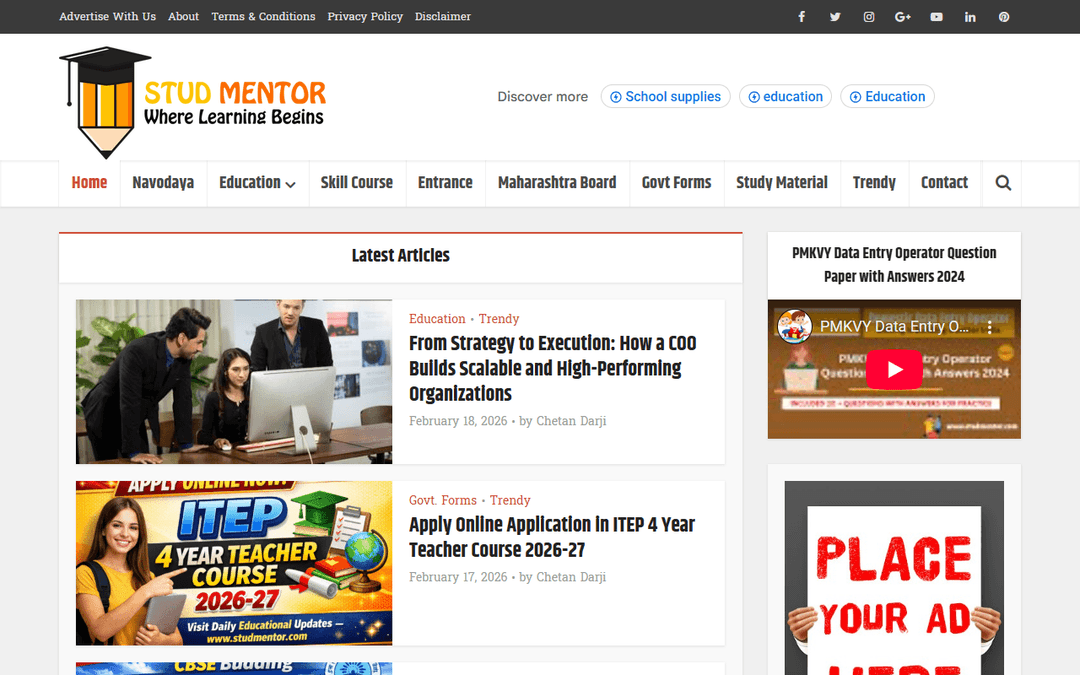Open the Entrance menu item

click(x=445, y=183)
